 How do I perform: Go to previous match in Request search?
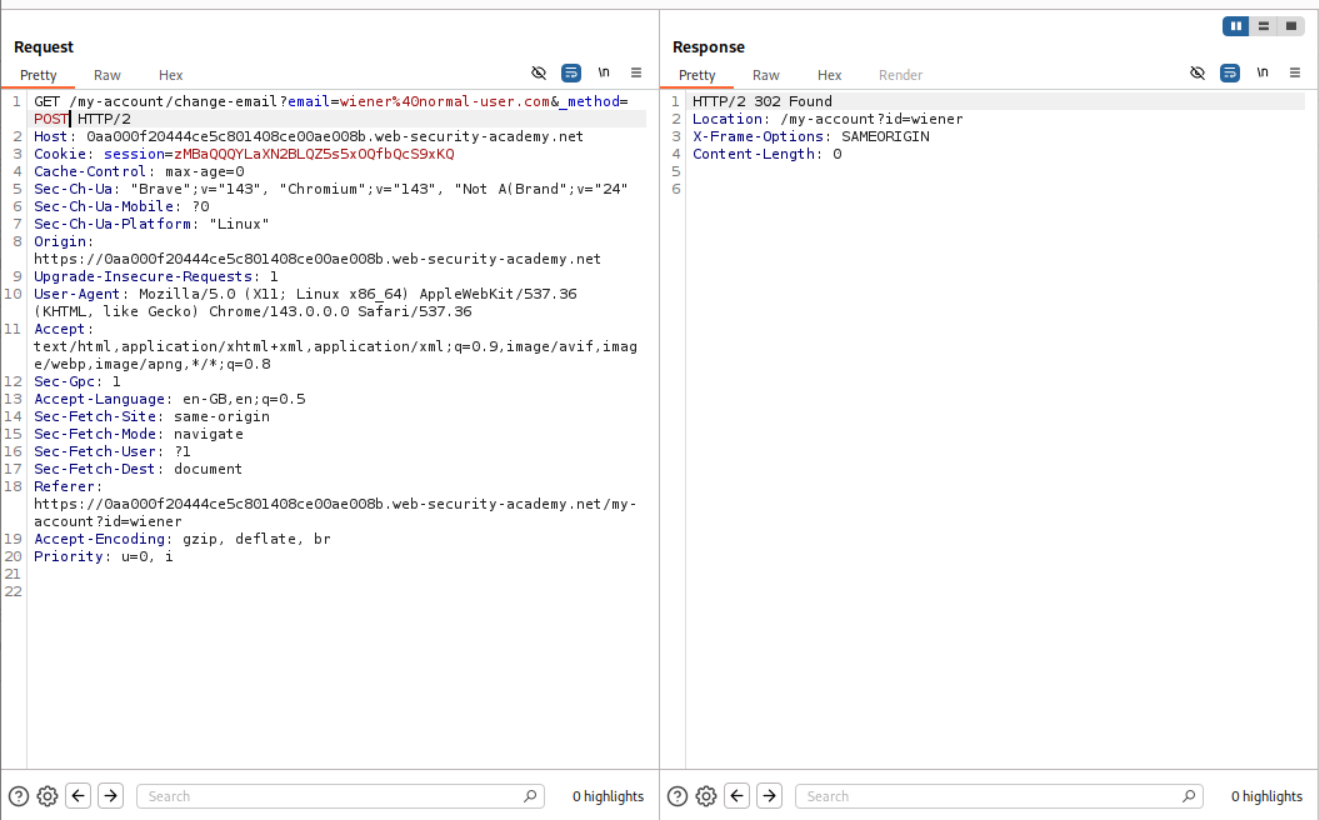pos(78,796)
